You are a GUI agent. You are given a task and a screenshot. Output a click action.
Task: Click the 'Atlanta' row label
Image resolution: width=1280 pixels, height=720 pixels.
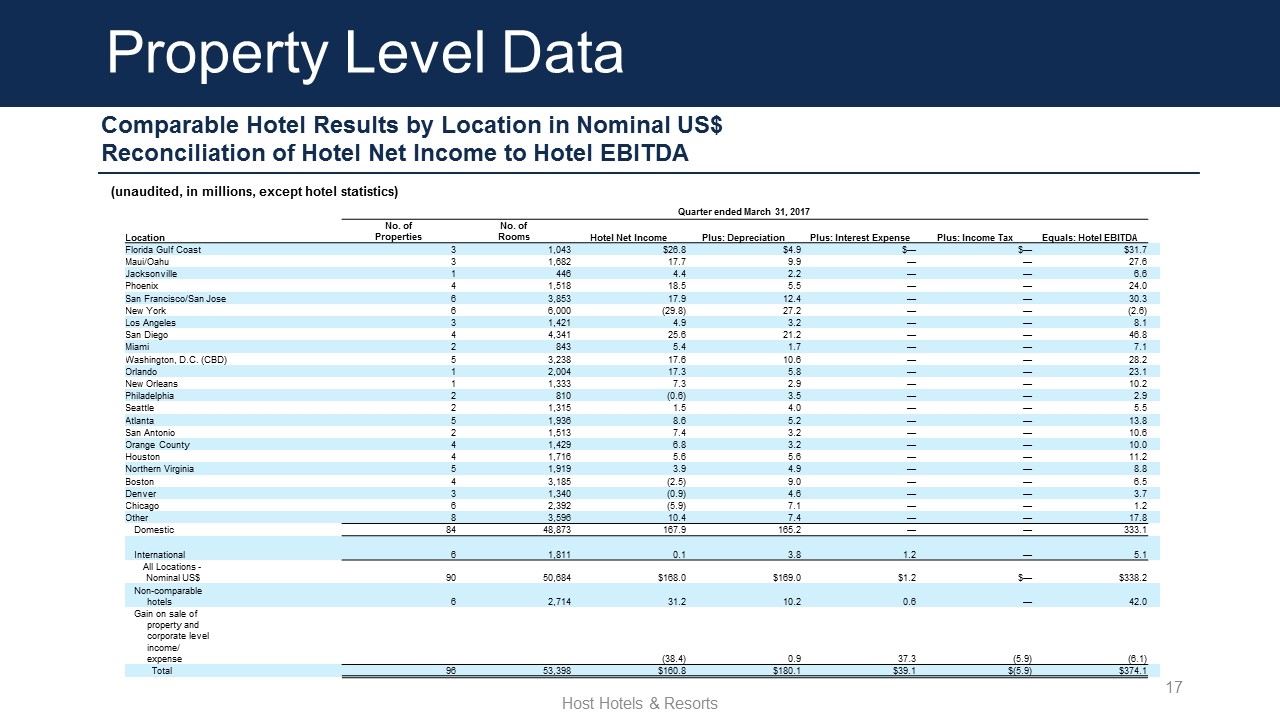[x=139, y=421]
